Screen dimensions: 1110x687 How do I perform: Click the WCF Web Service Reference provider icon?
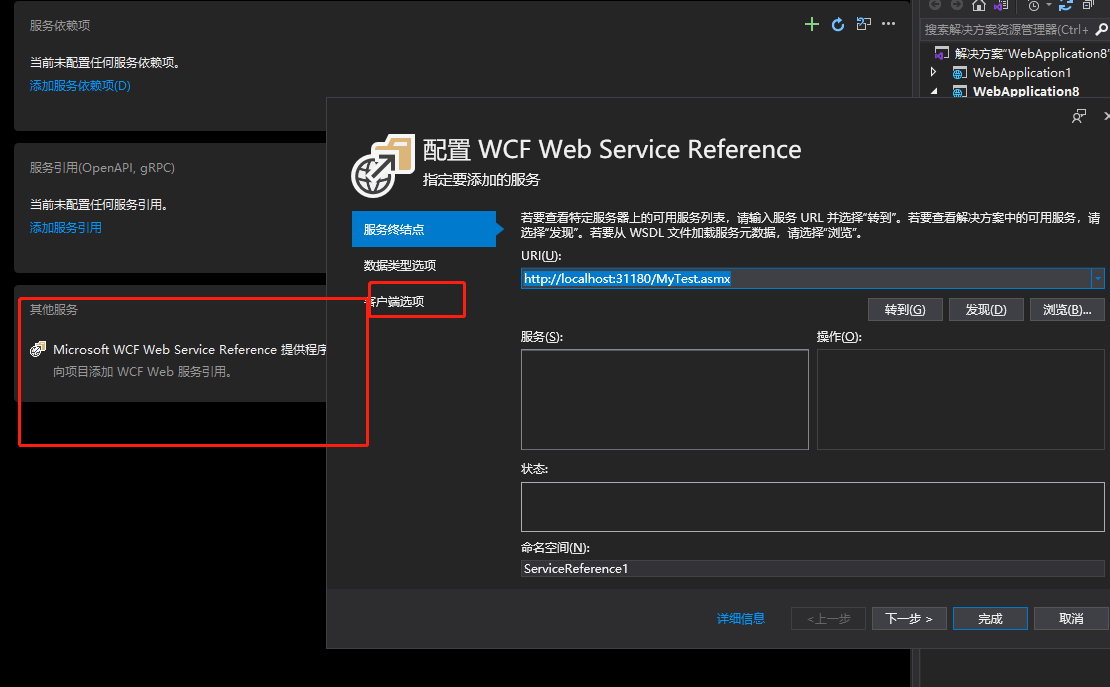38,349
